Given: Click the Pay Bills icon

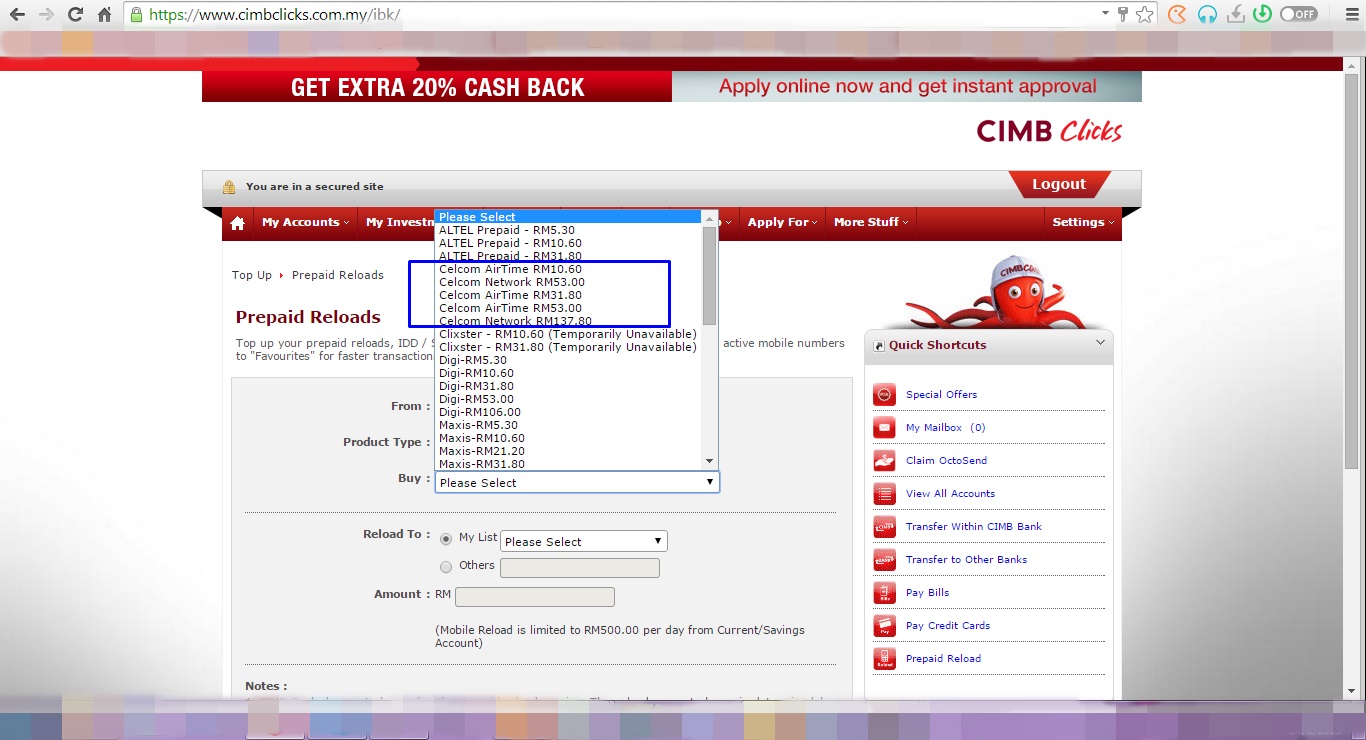Looking at the screenshot, I should point(884,593).
